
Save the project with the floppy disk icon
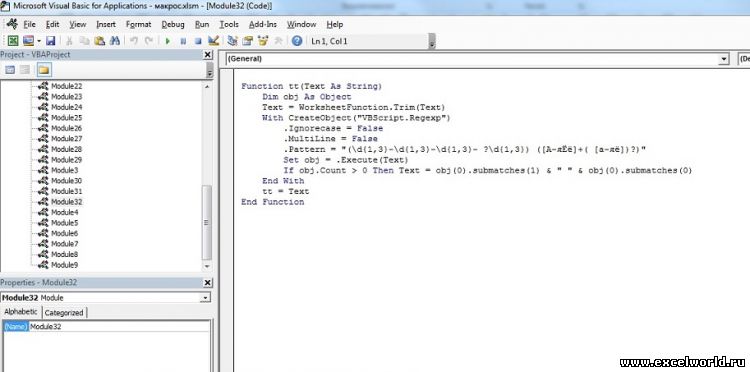click(50, 41)
